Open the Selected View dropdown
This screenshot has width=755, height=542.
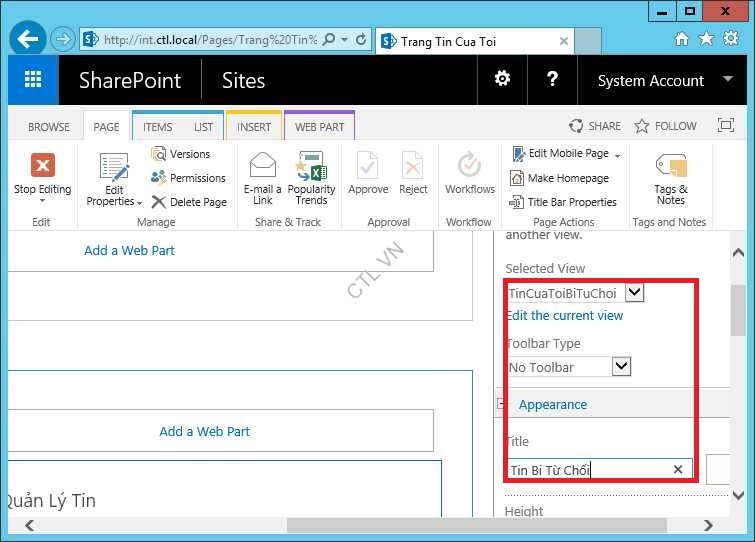[634, 293]
